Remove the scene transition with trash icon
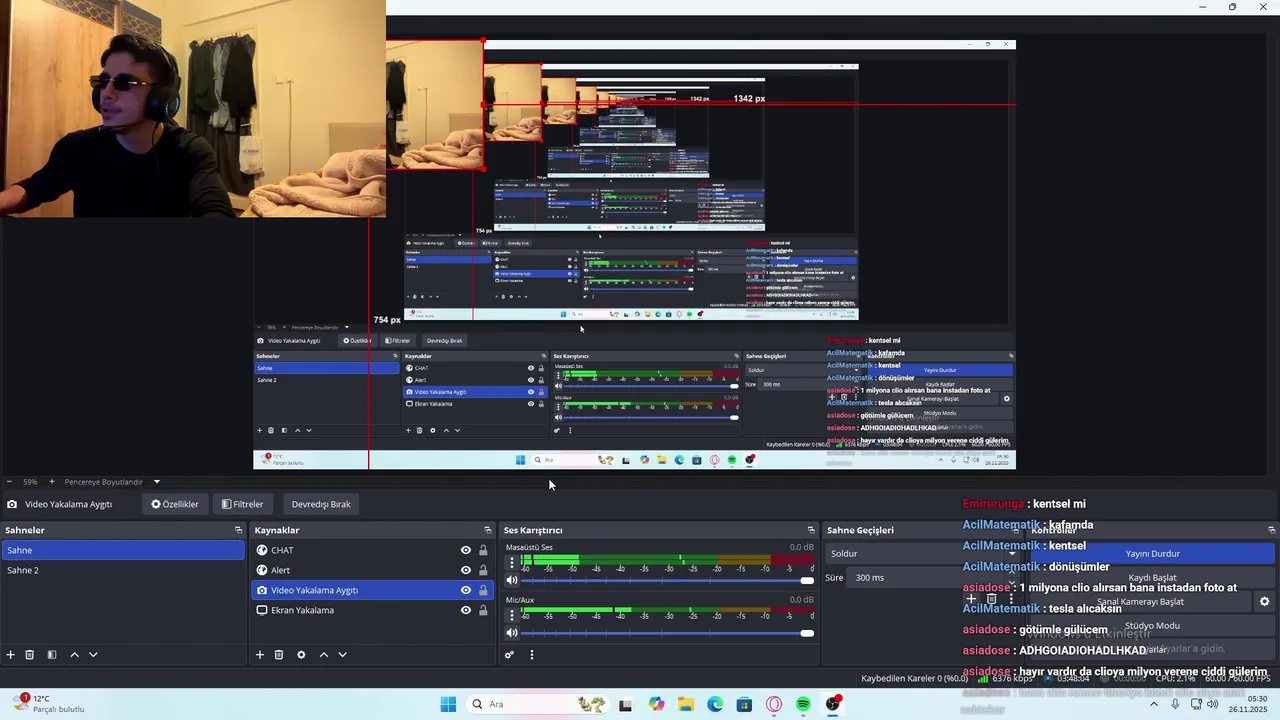This screenshot has height=720, width=1280. click(x=992, y=599)
